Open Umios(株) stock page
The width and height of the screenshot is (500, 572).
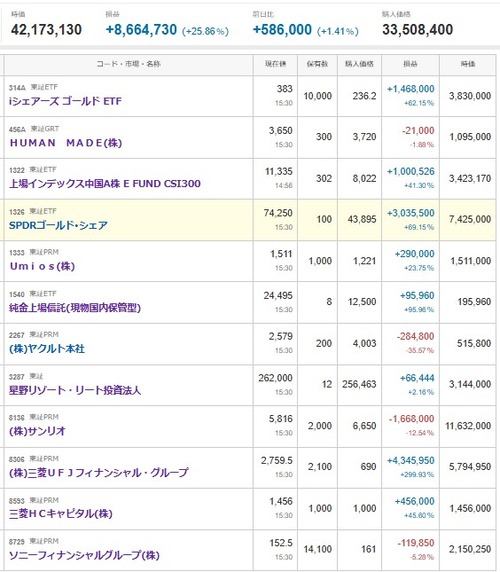coord(42,266)
